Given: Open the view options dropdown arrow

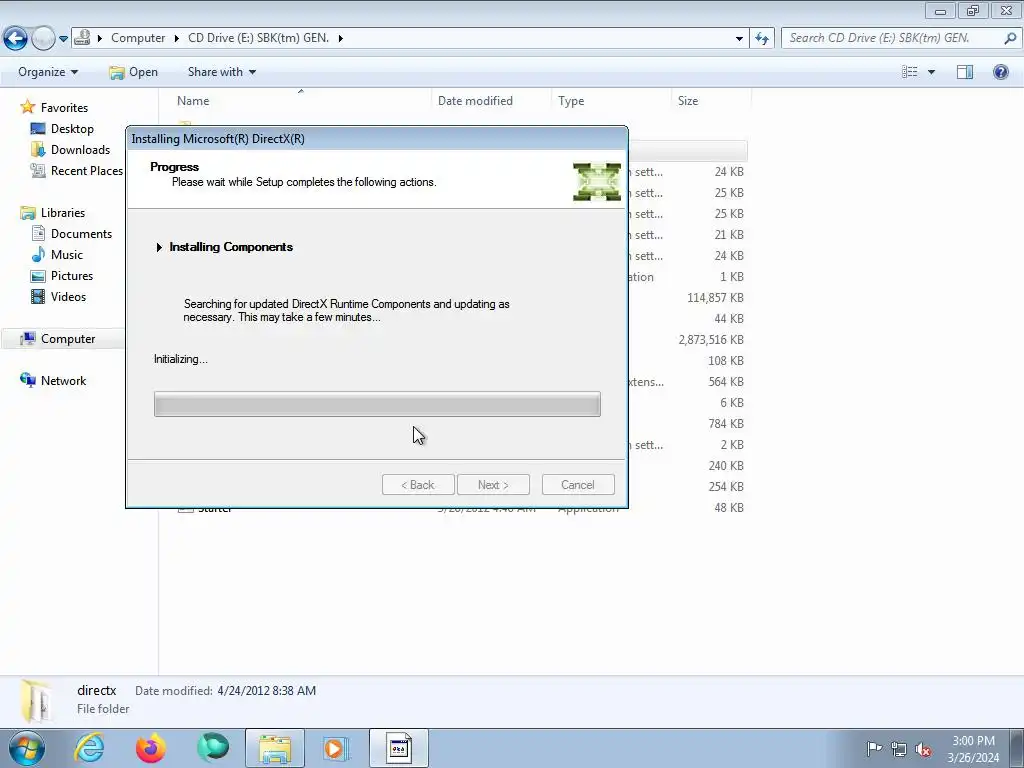Looking at the screenshot, I should pos(931,72).
